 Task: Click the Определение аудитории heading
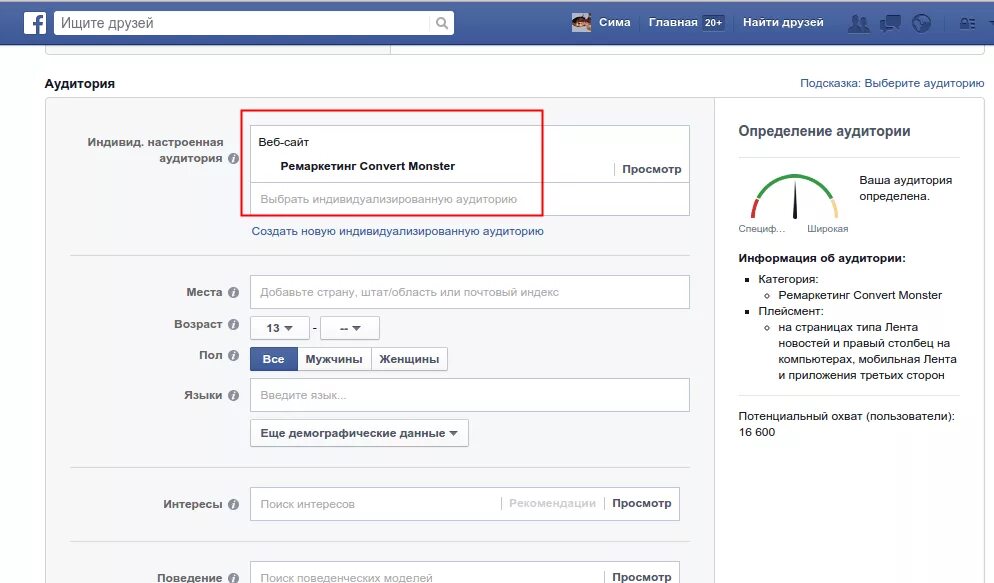[824, 131]
